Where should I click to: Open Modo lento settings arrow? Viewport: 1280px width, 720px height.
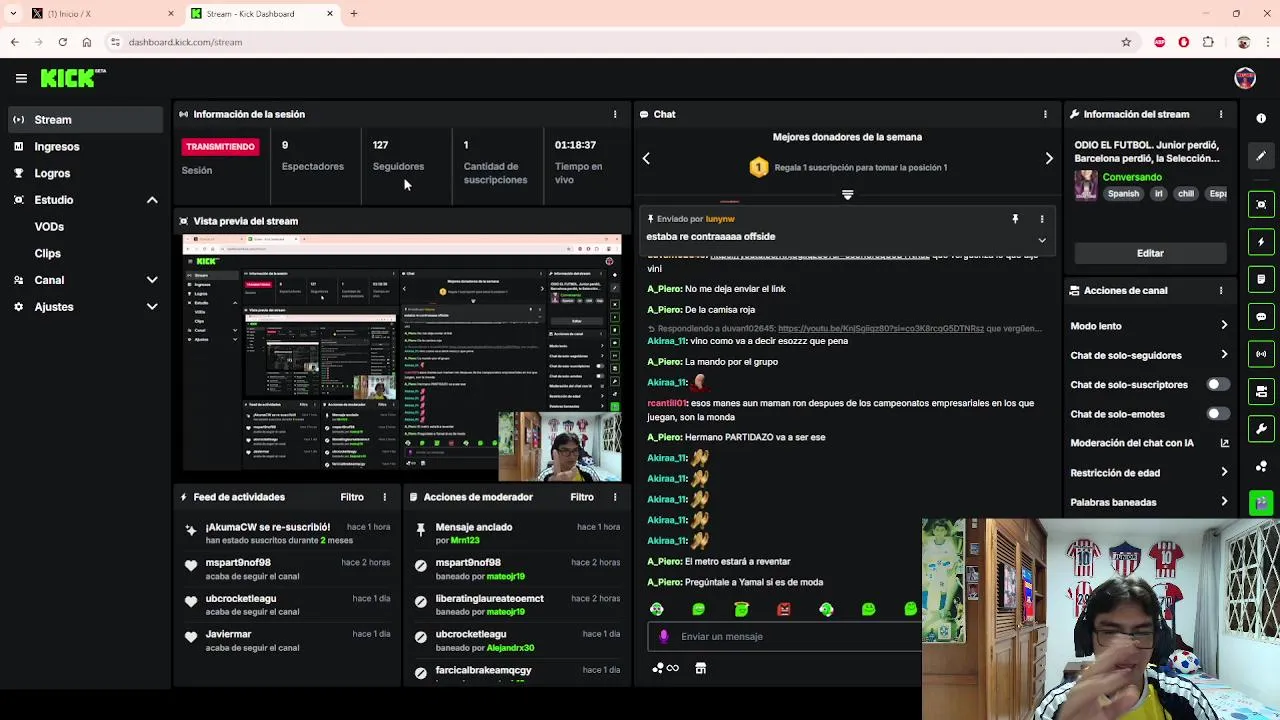pos(1224,326)
